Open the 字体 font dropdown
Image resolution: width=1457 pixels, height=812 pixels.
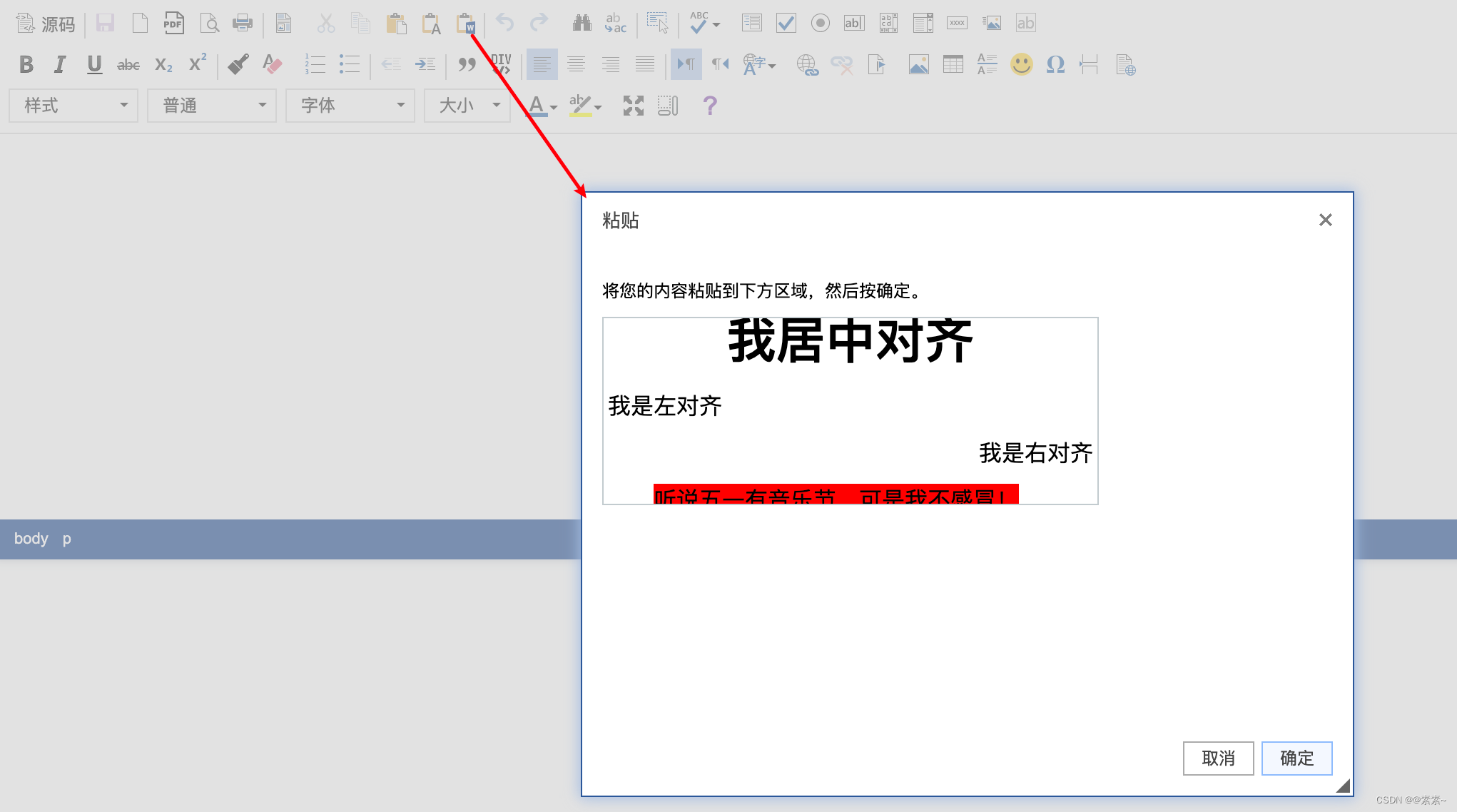350,106
